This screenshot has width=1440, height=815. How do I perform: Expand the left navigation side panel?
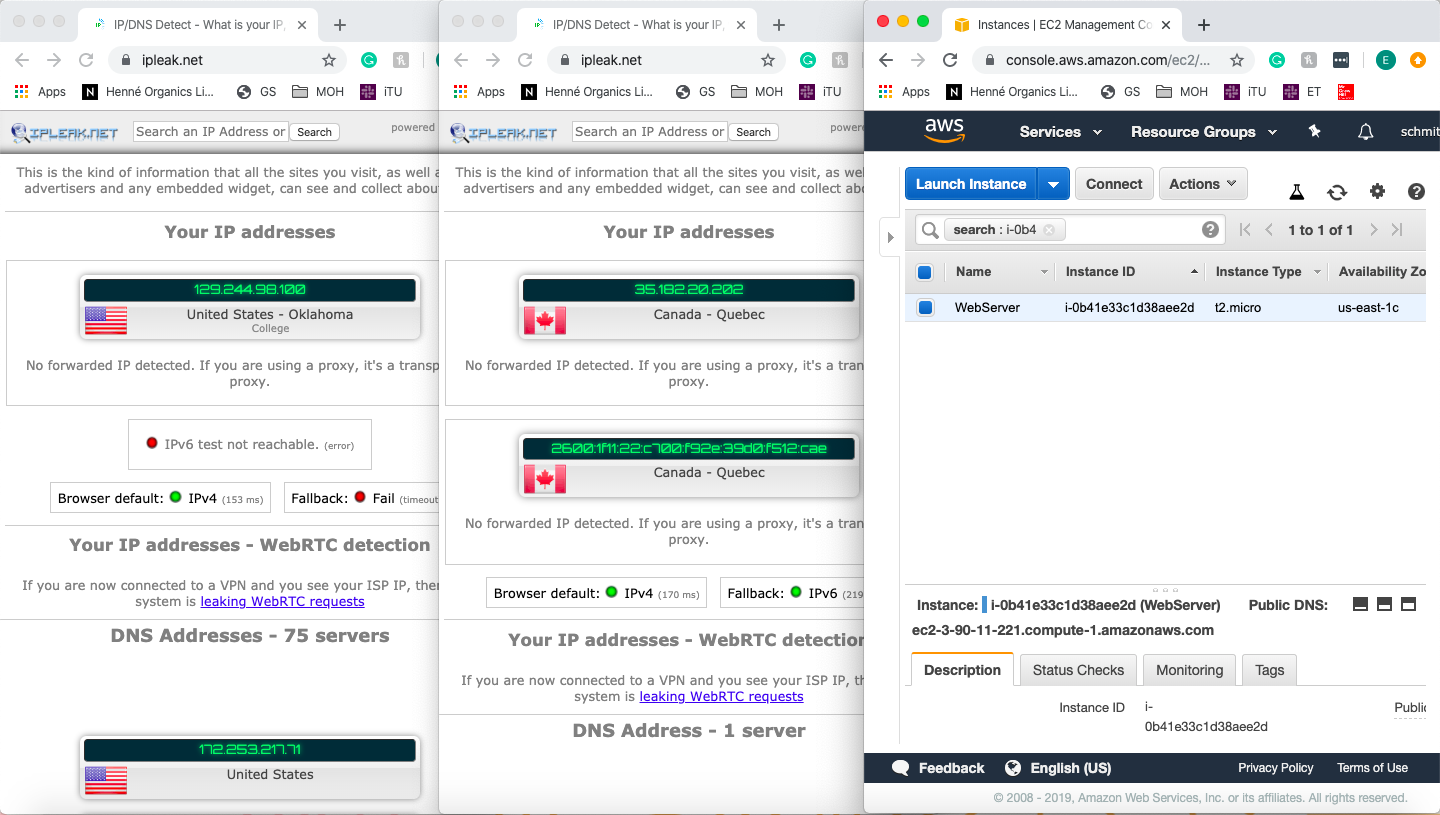coord(890,238)
